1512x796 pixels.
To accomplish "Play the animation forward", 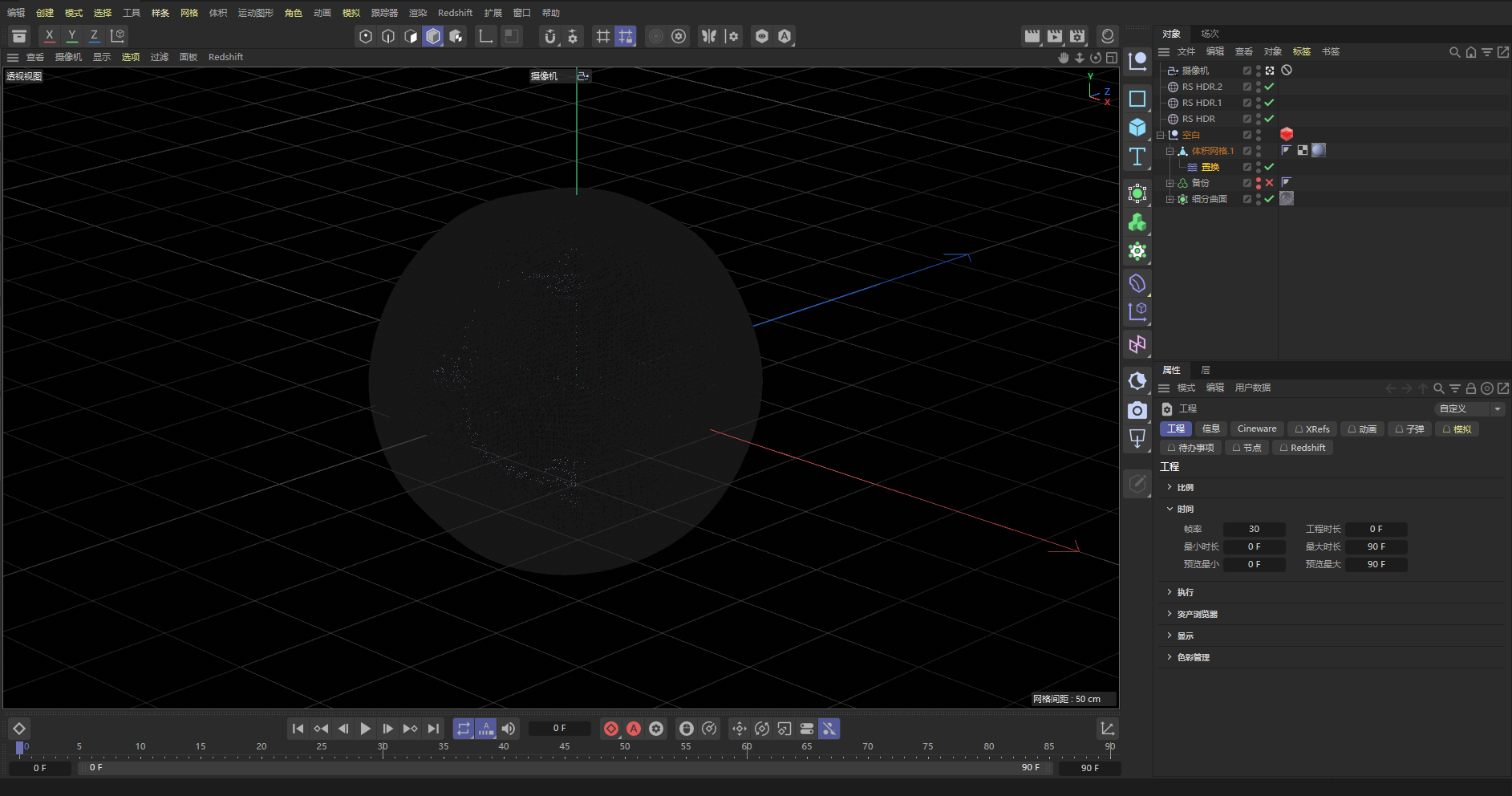I will coord(366,729).
